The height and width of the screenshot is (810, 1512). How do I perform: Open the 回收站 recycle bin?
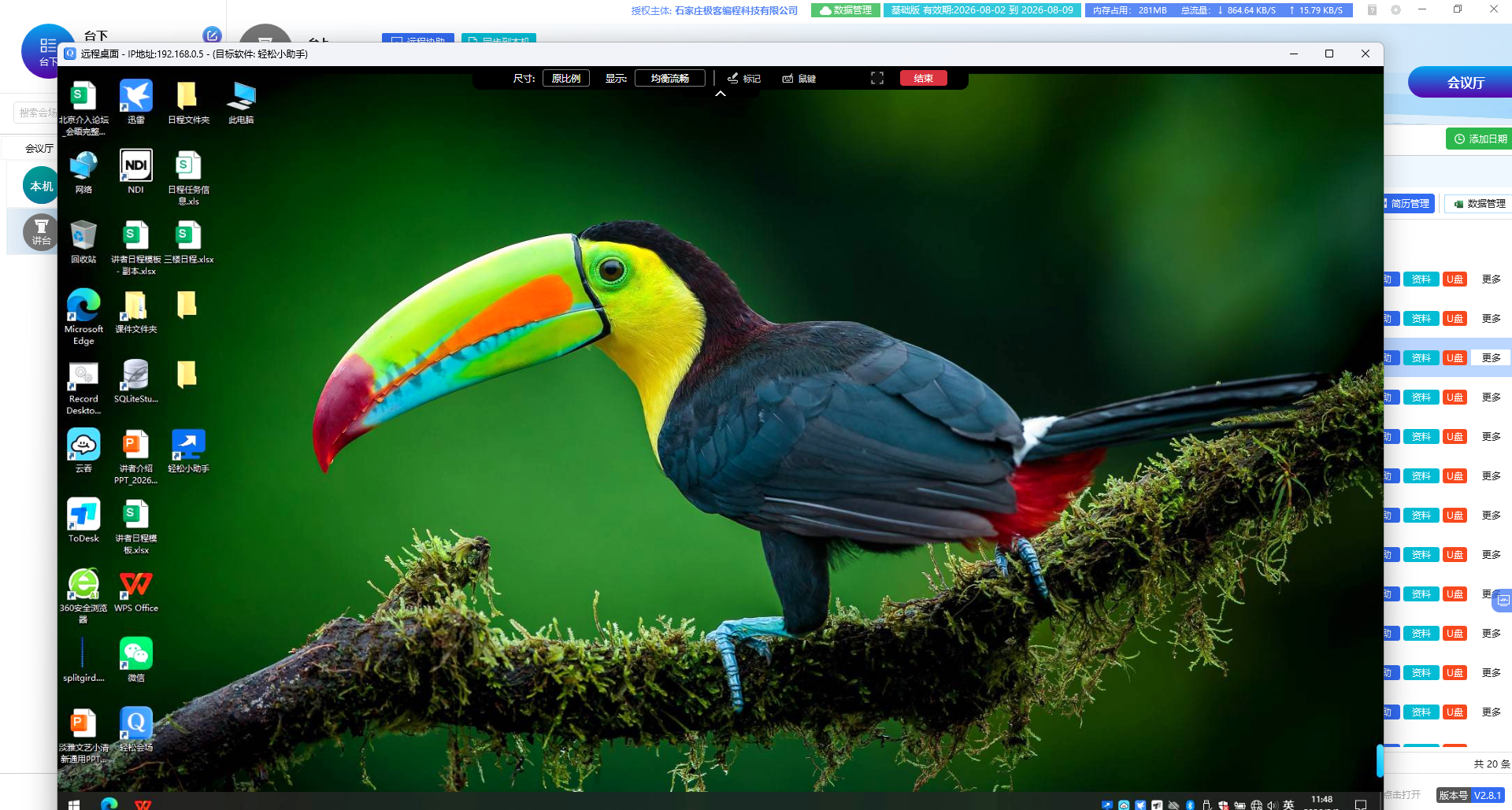tap(83, 242)
